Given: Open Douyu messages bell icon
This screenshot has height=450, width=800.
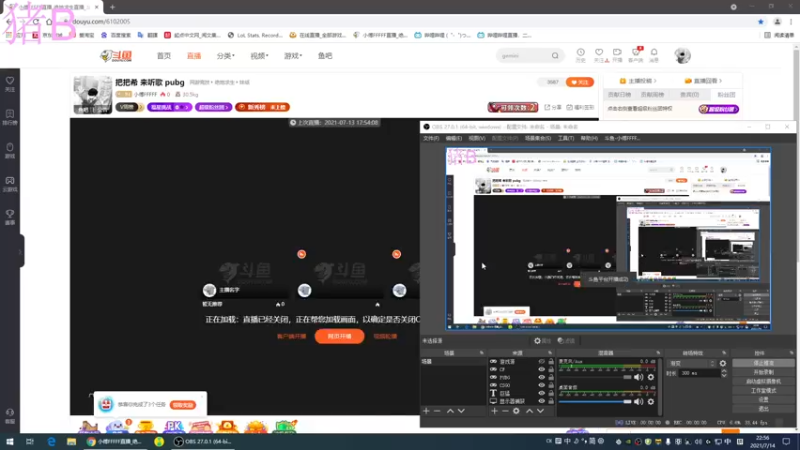Looking at the screenshot, I should [654, 55].
